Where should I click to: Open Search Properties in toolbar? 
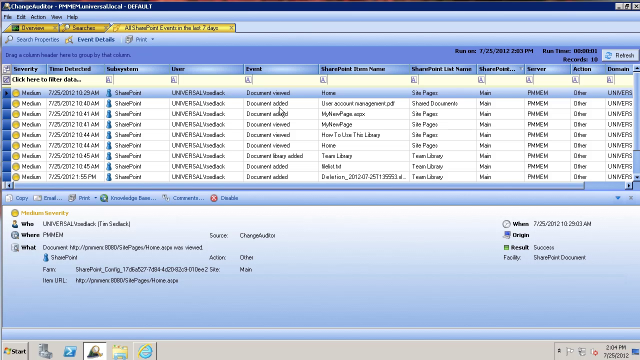pyautogui.click(x=32, y=40)
